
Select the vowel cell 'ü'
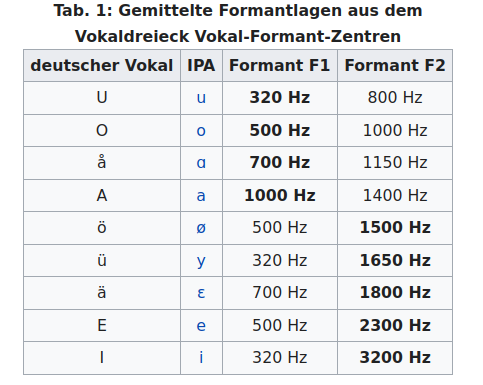coord(102,260)
